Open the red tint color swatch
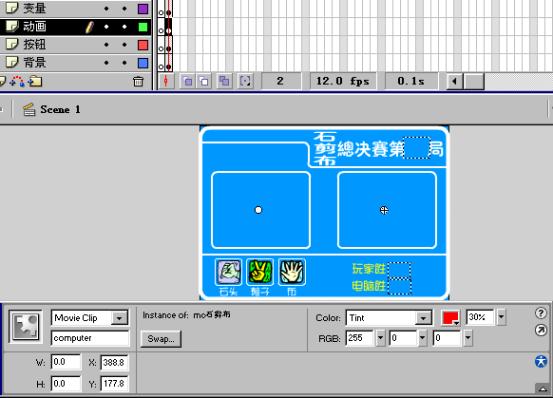This screenshot has width=553, height=398. (x=450, y=318)
